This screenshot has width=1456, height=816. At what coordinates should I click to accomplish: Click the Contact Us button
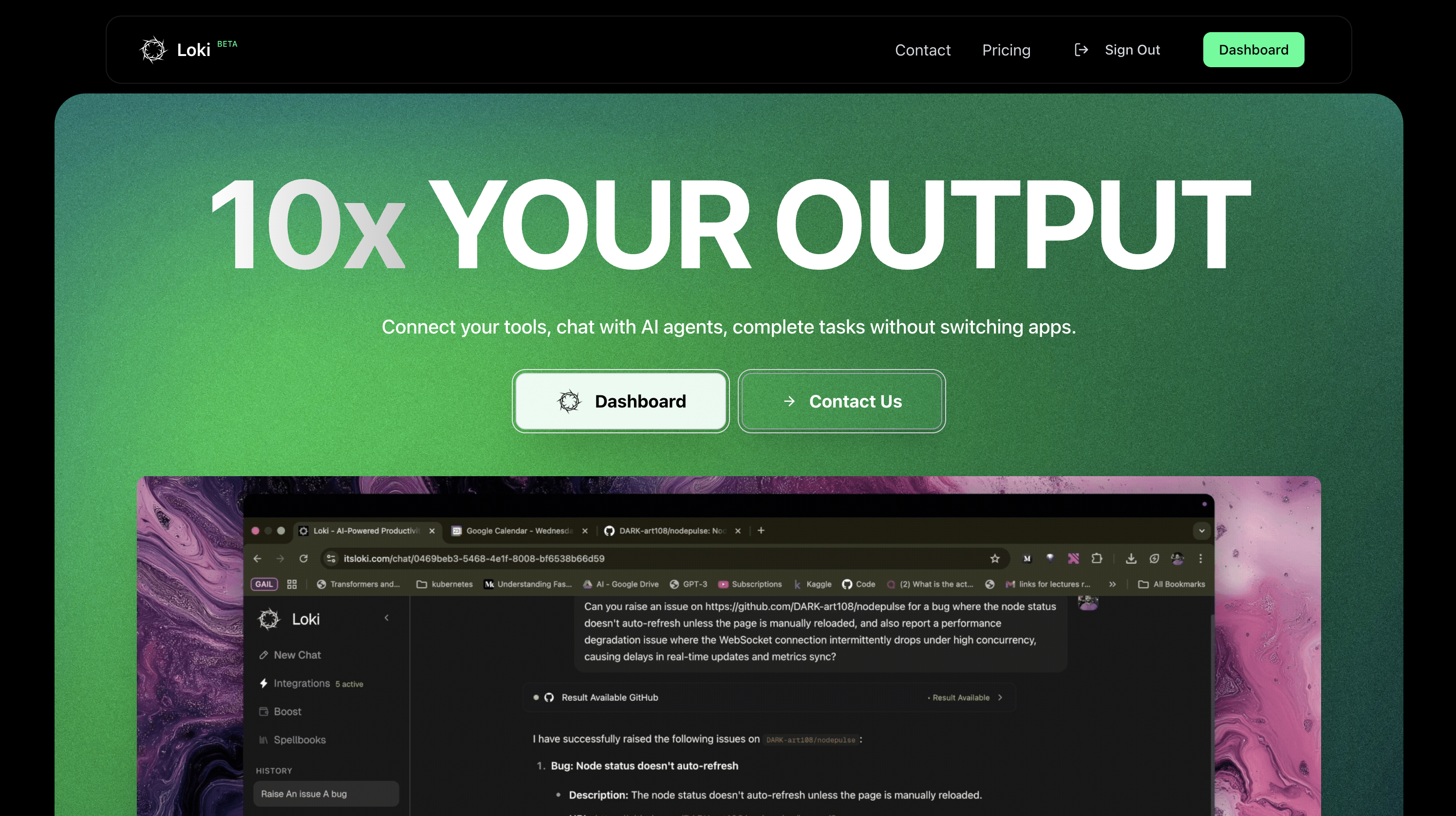[841, 401]
